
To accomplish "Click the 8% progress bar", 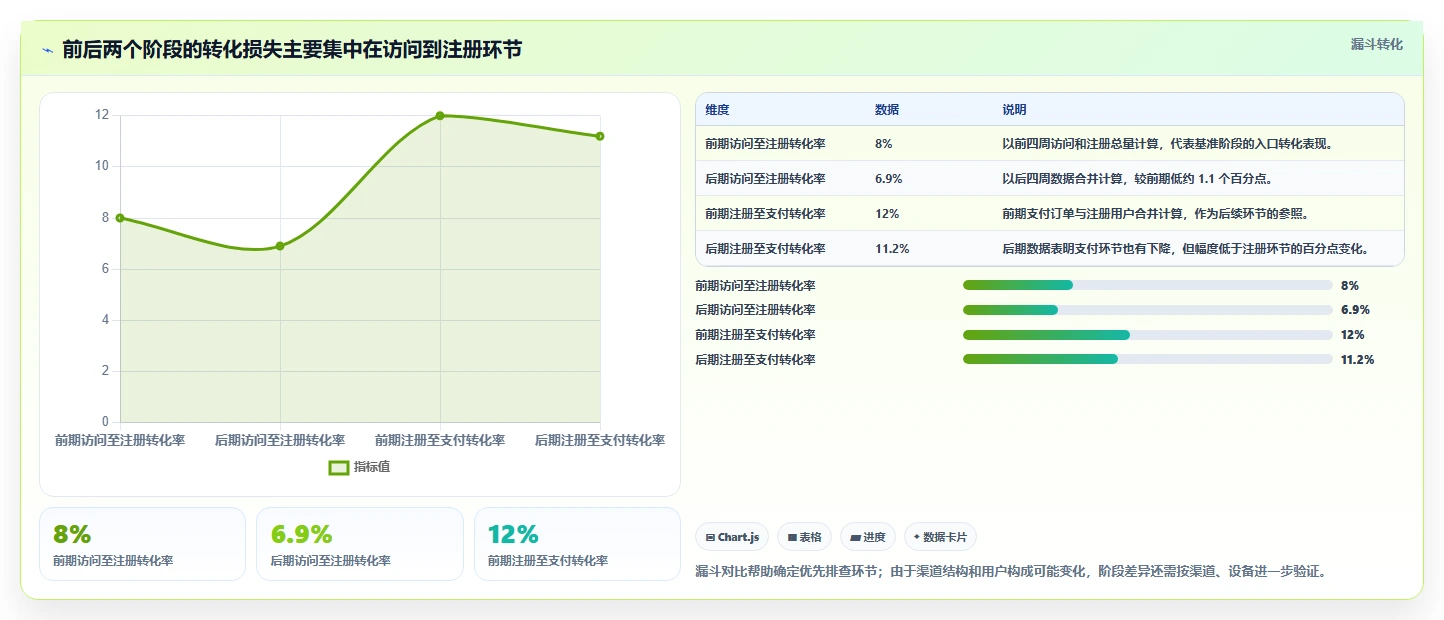I will point(1148,285).
